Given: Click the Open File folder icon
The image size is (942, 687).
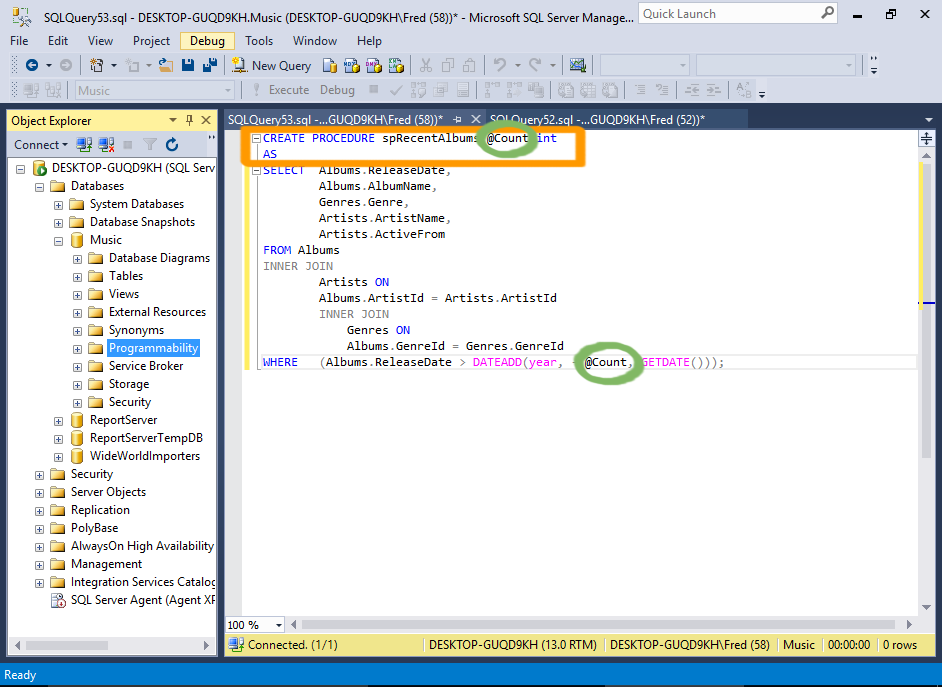Looking at the screenshot, I should point(166,65).
